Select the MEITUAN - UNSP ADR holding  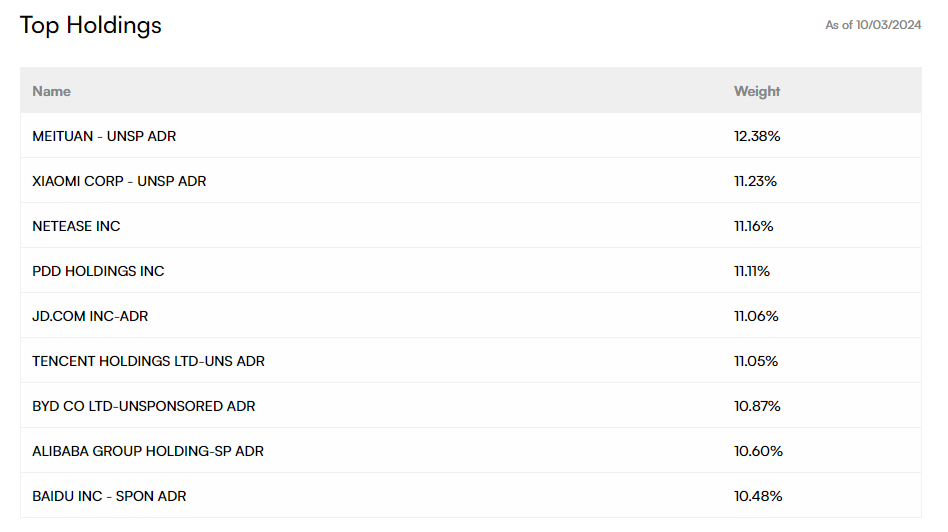(104, 136)
